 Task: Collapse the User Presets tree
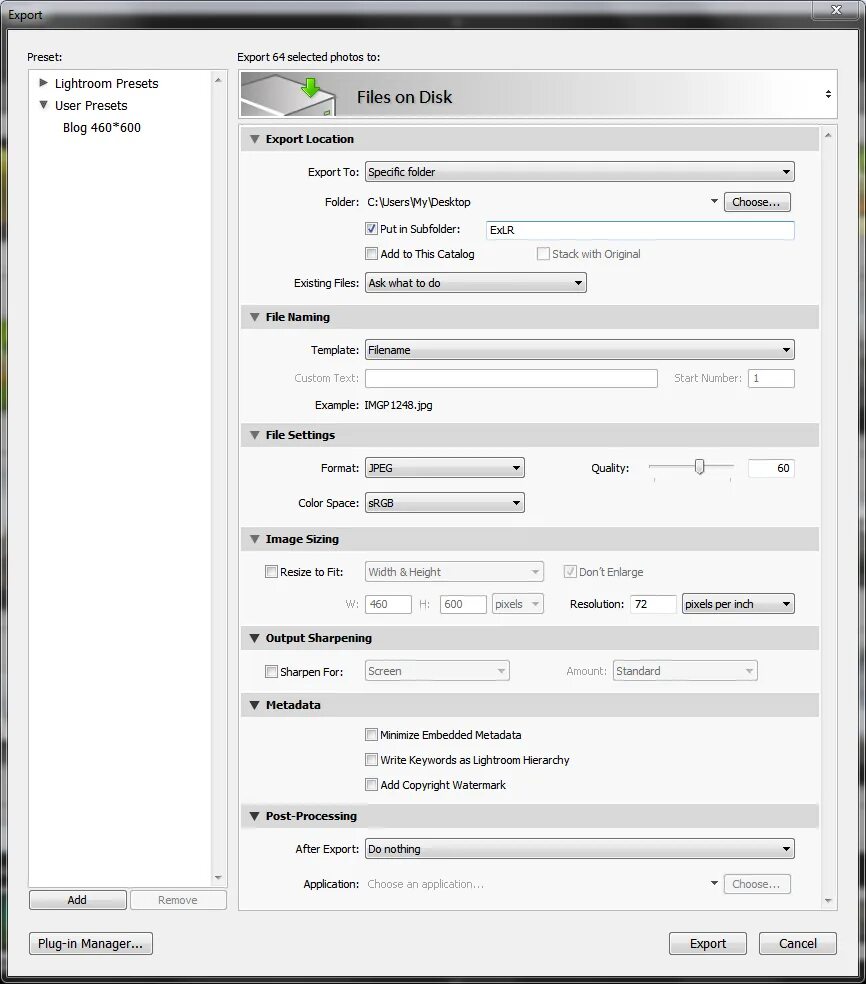[43, 105]
